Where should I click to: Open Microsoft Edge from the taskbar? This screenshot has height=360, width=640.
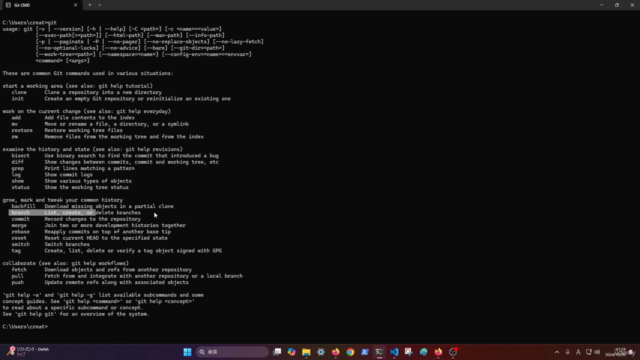click(x=423, y=352)
